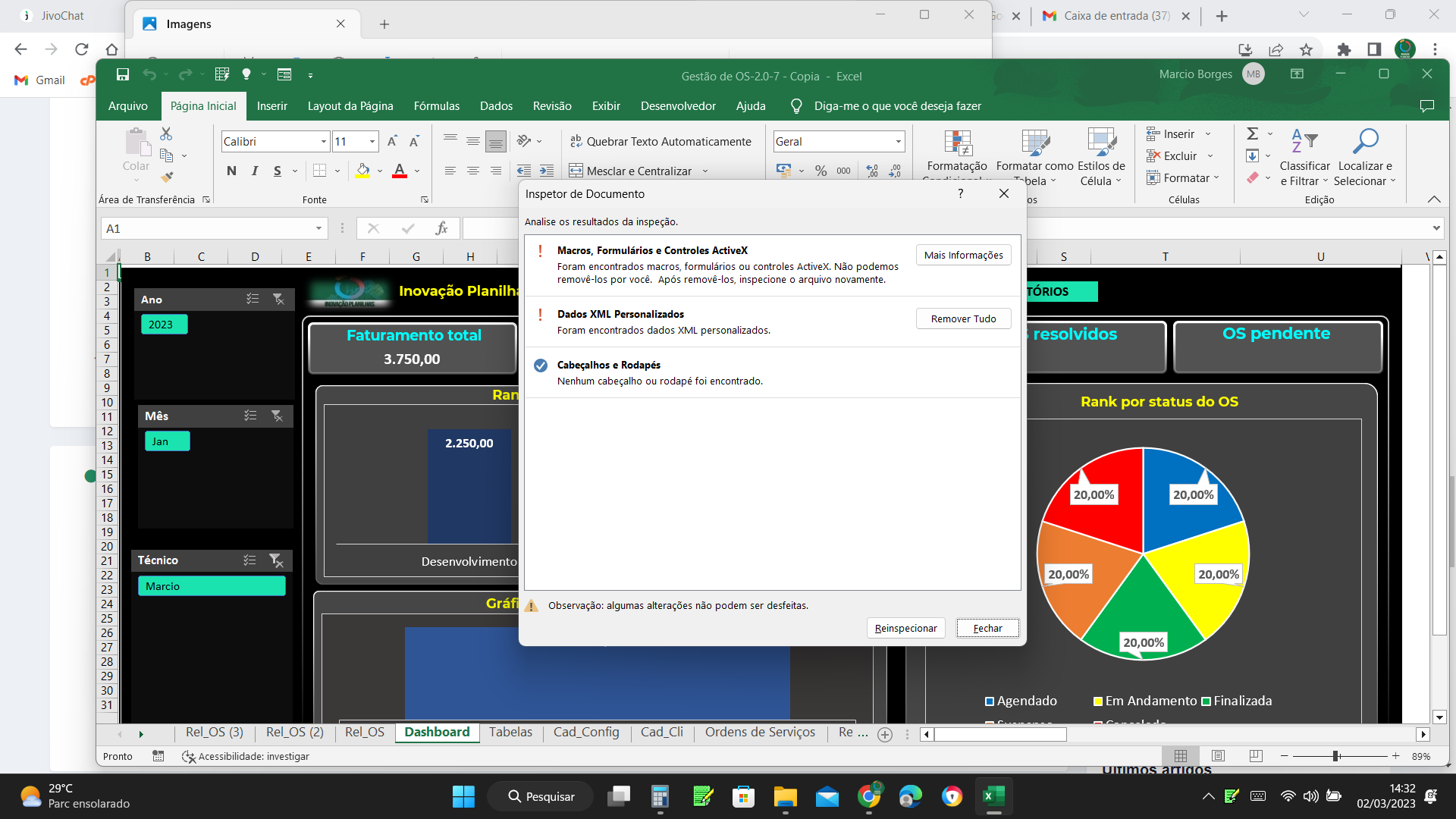This screenshot has width=1456, height=819.
Task: Click Fechar button in Inspetor dialog
Action: 988,628
